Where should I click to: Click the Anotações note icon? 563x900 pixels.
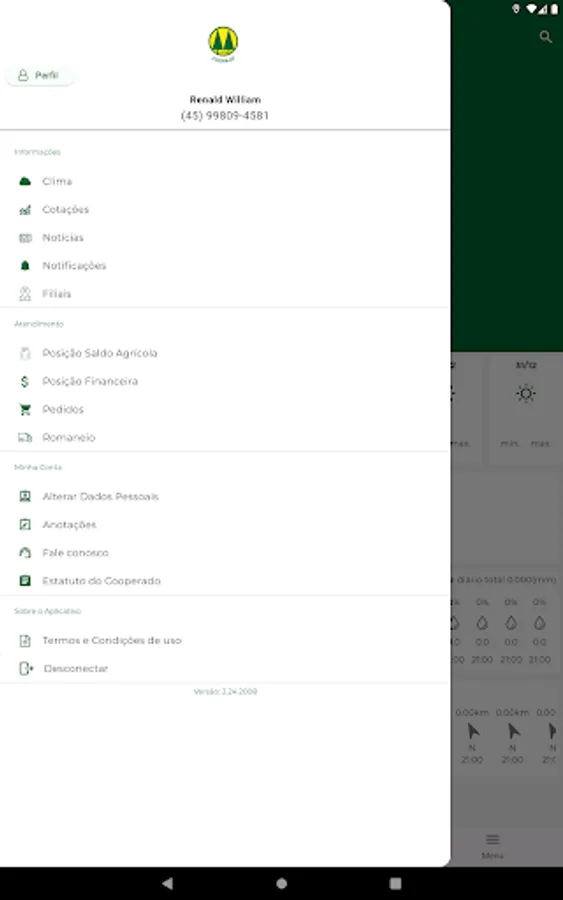pos(25,525)
